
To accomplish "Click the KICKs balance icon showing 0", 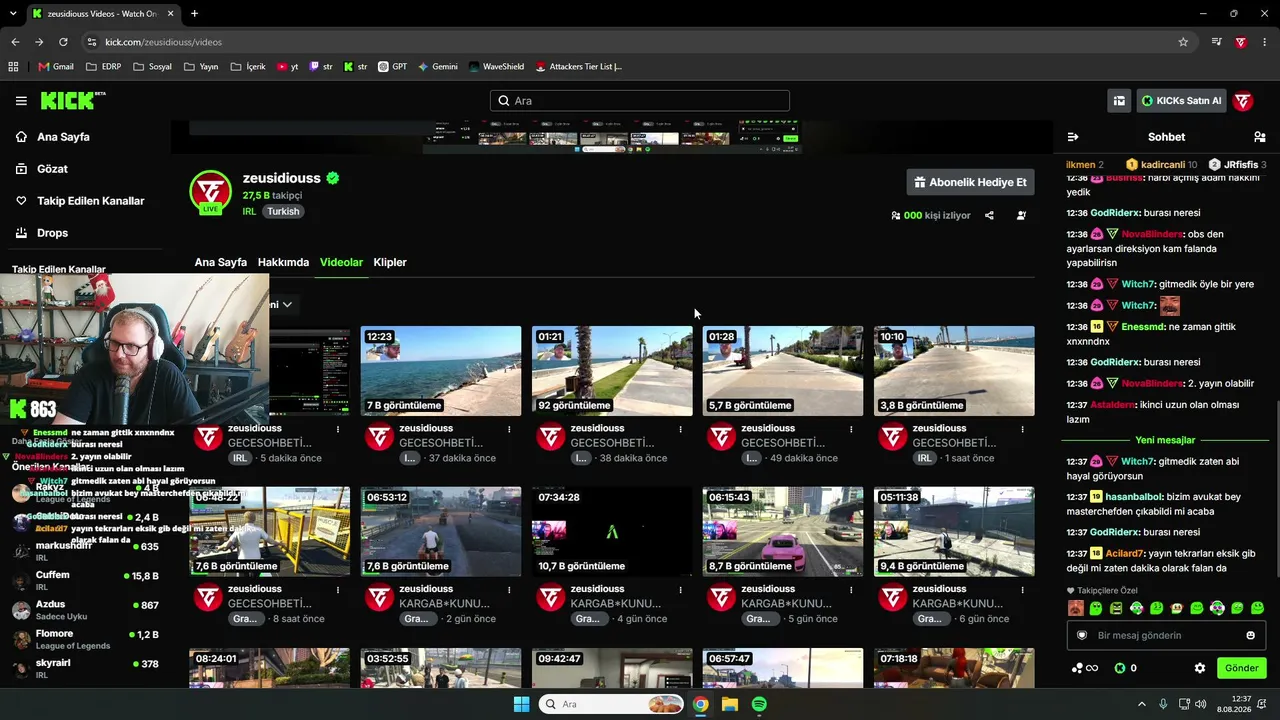I will click(1125, 668).
